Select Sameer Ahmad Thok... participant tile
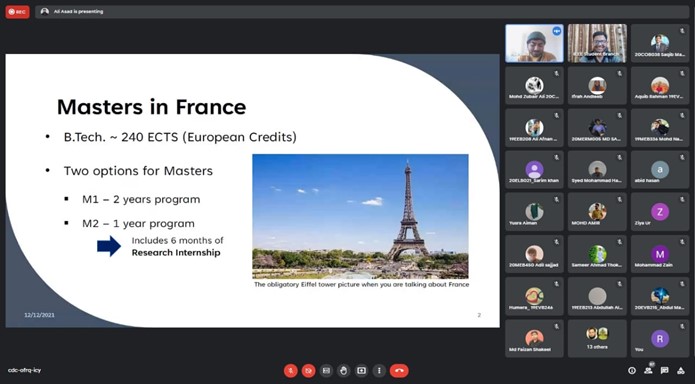Viewport: 695px width, 384px height. click(597, 254)
